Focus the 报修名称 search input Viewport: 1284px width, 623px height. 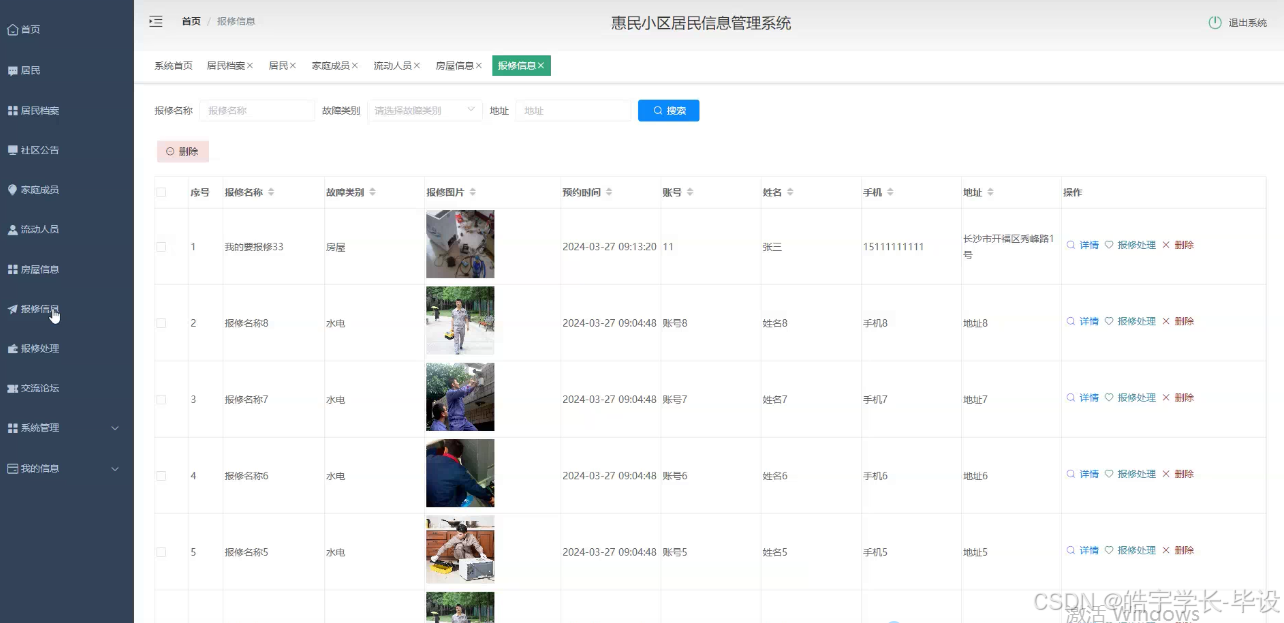point(257,111)
